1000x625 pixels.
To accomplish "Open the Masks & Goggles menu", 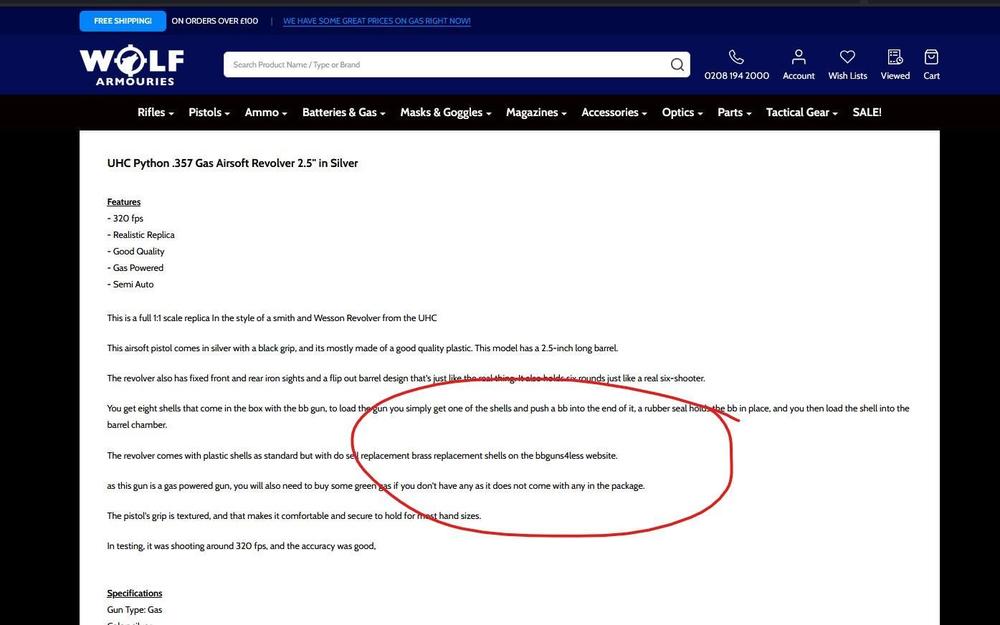I will 445,113.
